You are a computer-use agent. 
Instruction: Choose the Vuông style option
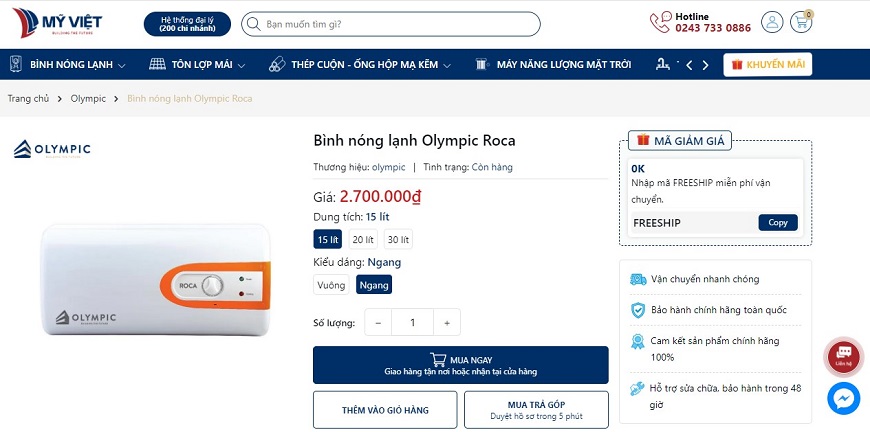(331, 284)
